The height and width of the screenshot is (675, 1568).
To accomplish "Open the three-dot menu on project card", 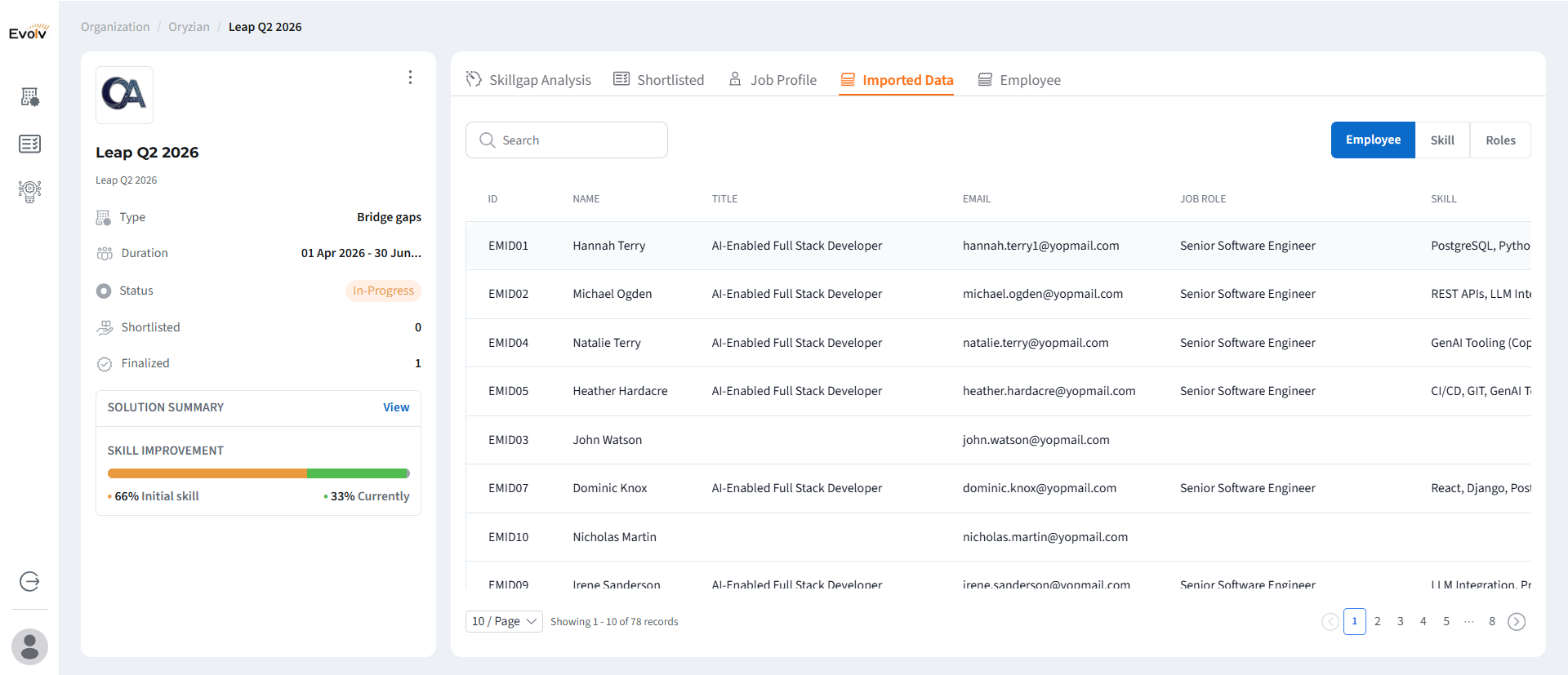I will coord(410,78).
